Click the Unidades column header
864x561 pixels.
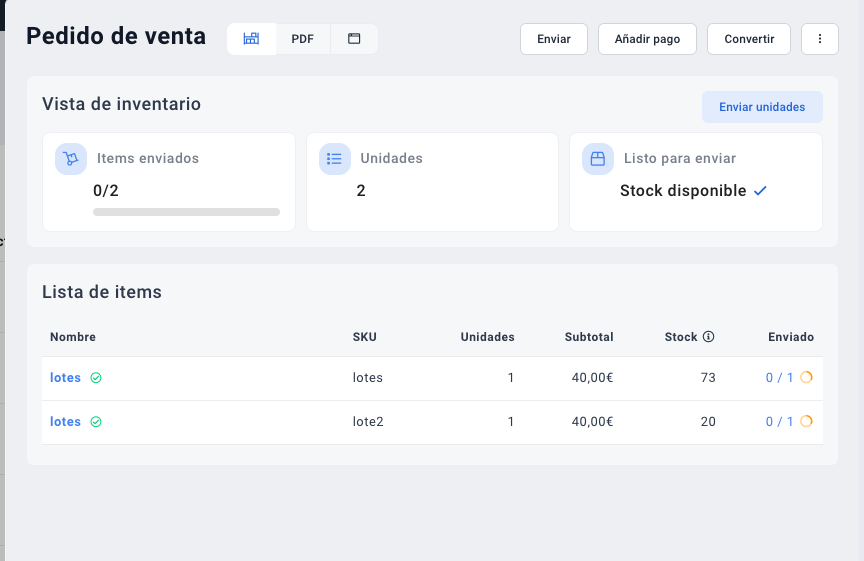[x=488, y=337]
